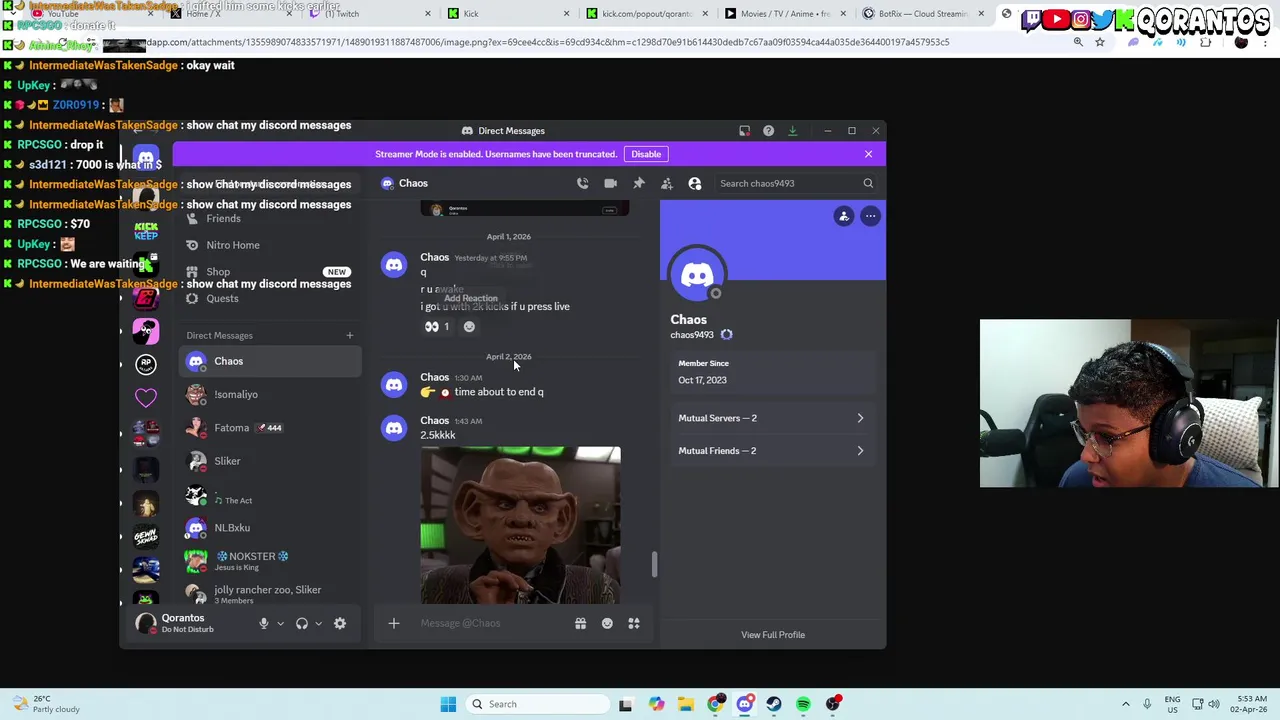Show hidden system tray icons
1280x720 pixels.
(1125, 704)
